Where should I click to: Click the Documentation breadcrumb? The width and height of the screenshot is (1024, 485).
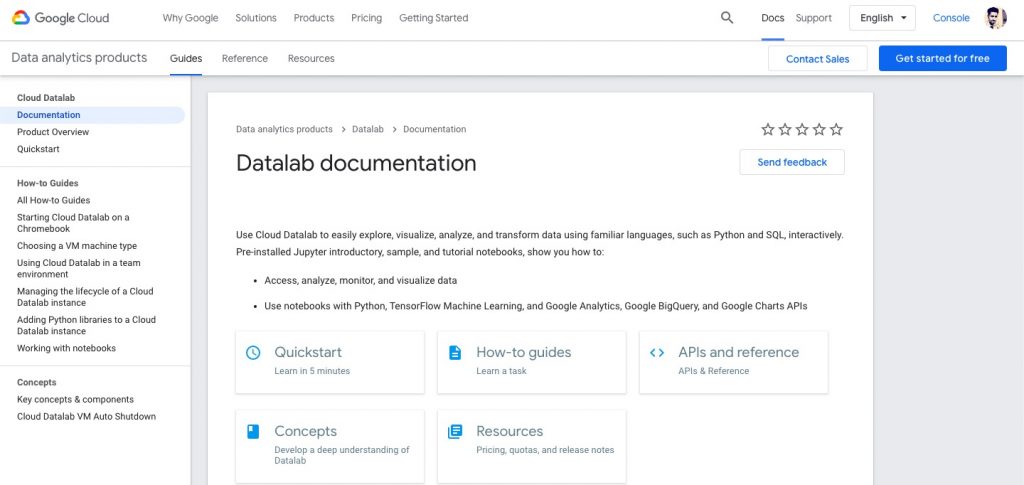coord(434,129)
